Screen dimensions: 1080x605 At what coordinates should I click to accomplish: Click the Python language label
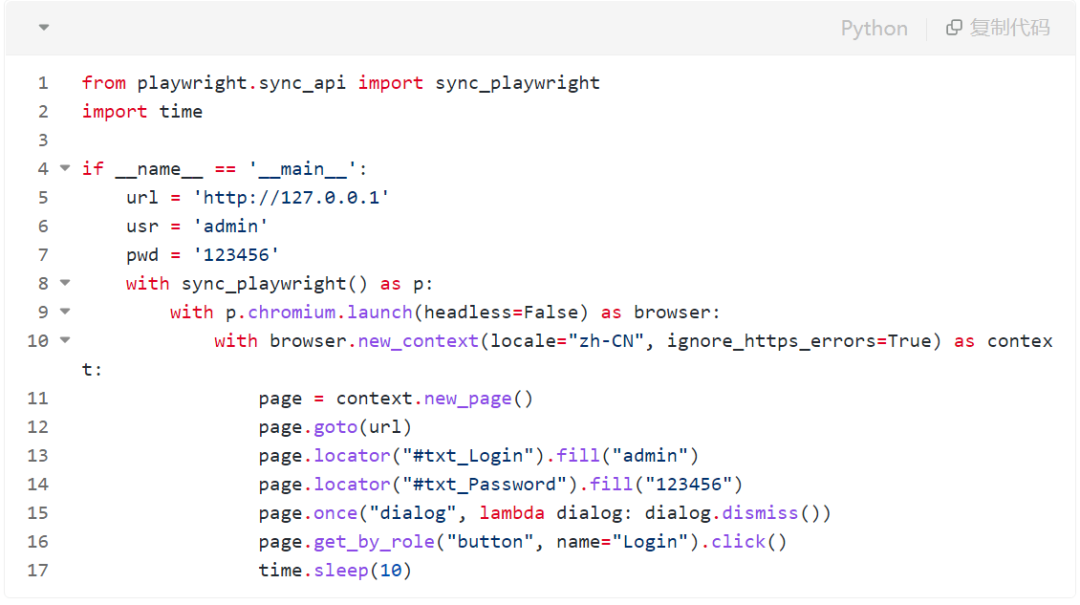click(873, 28)
